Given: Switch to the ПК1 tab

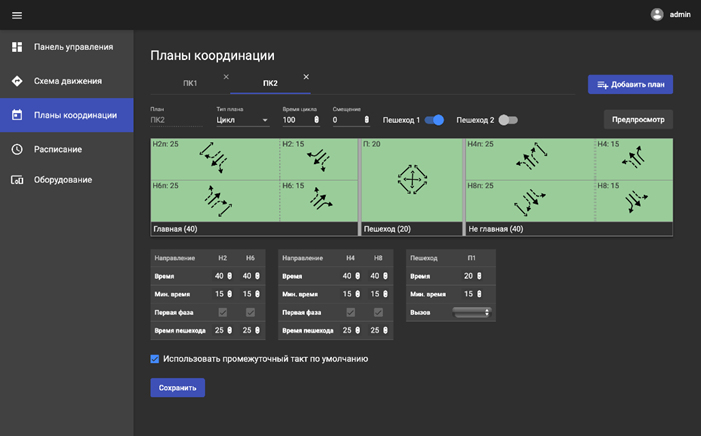Looking at the screenshot, I should 190,83.
